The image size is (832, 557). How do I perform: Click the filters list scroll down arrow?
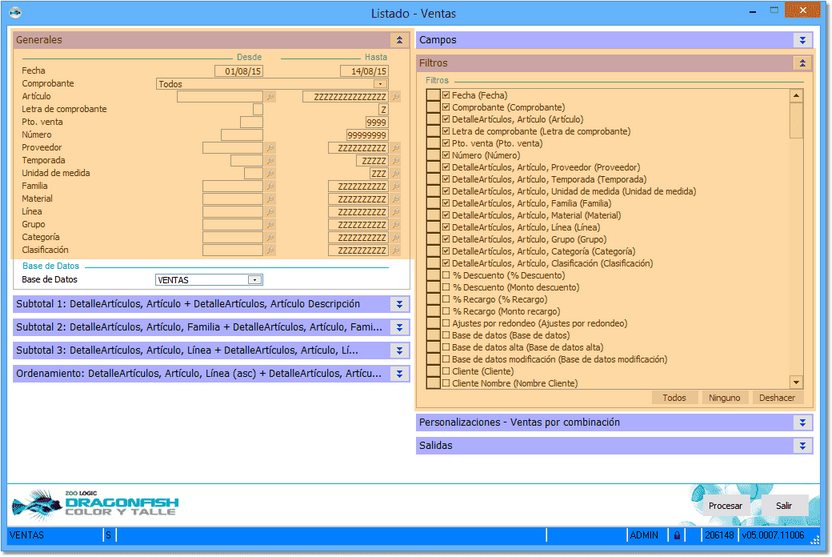pos(796,382)
